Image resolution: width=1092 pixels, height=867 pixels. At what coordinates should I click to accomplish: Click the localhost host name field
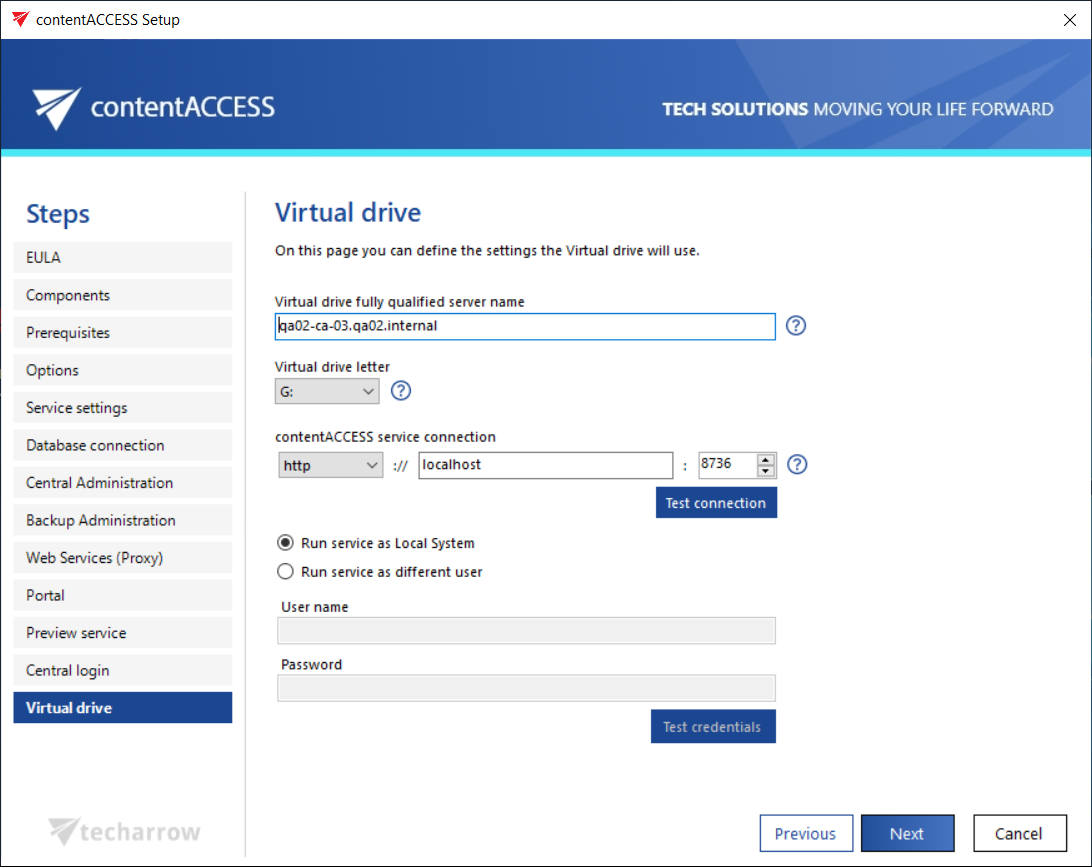545,465
